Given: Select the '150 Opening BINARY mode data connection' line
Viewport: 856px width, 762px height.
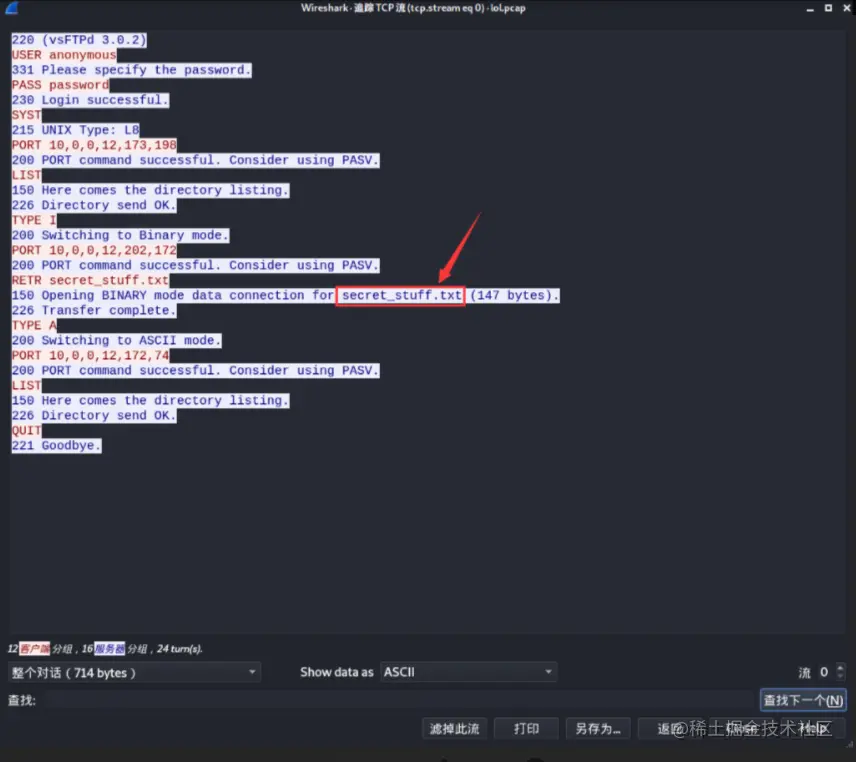Looking at the screenshot, I should 286,295.
